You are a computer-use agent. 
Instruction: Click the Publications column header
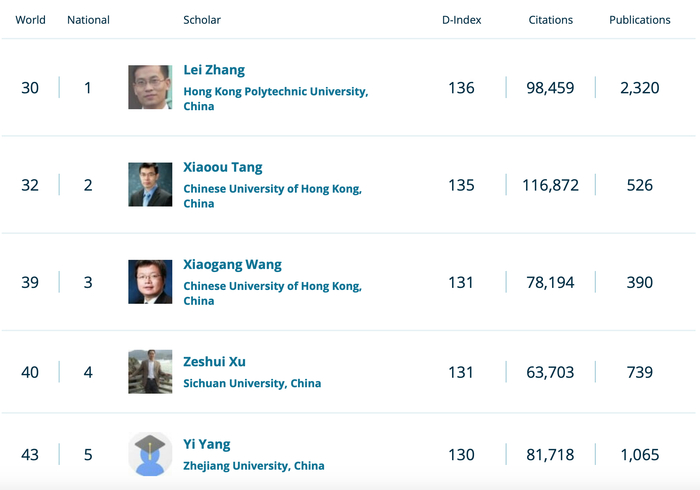pos(640,20)
